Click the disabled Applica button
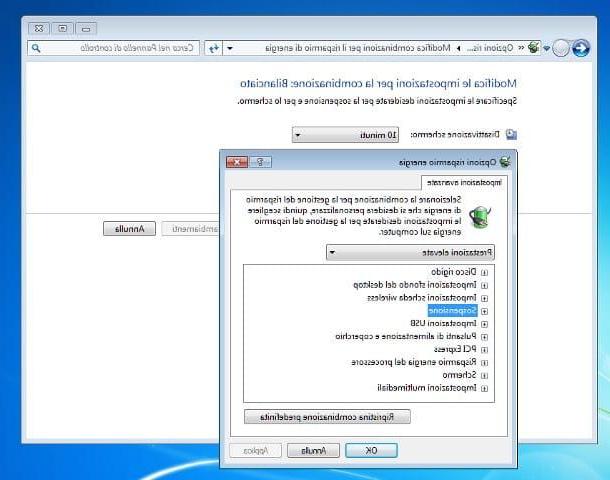The image size is (610, 480). pyautogui.click(x=255, y=450)
